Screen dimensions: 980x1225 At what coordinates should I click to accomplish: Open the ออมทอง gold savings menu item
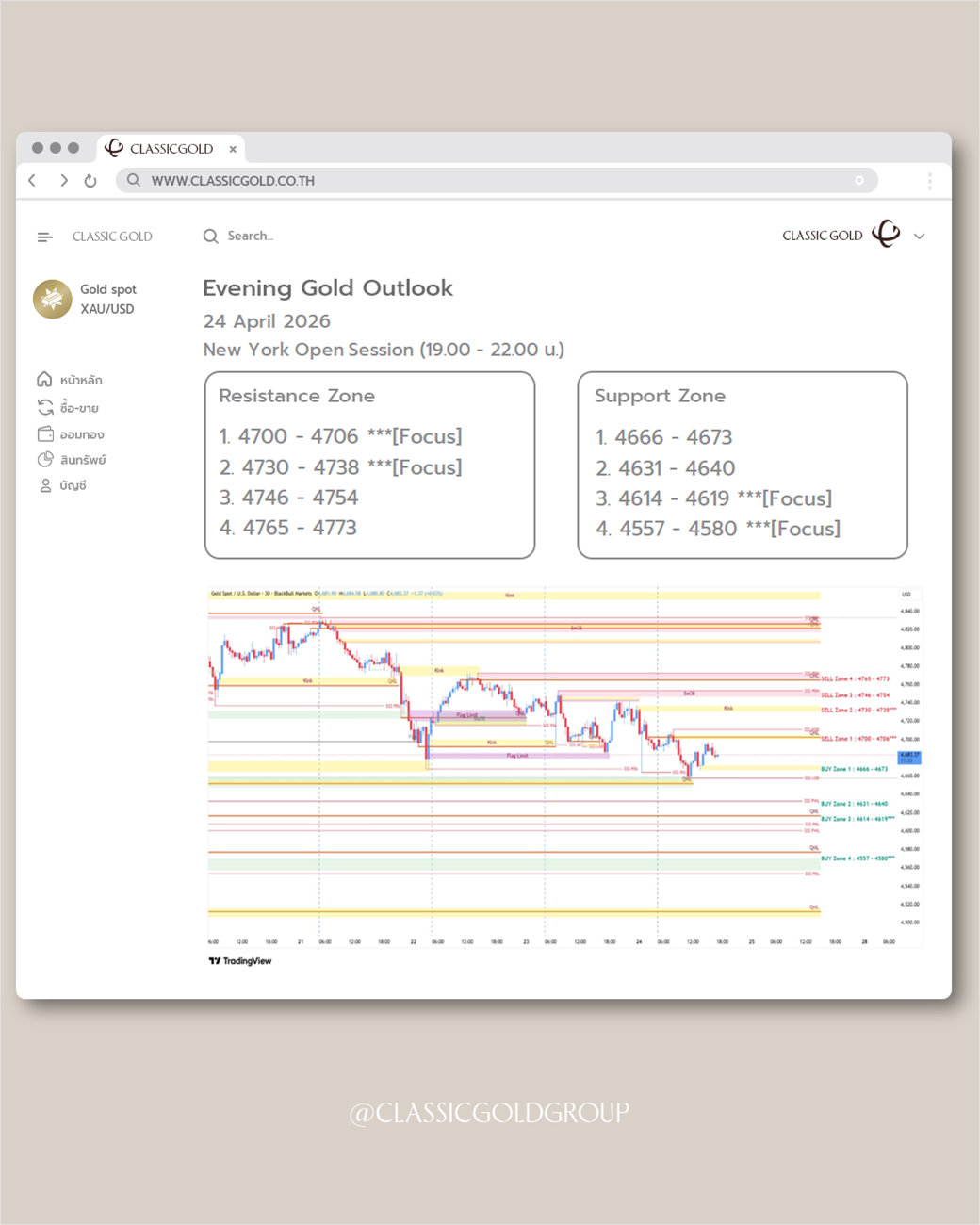coord(72,434)
